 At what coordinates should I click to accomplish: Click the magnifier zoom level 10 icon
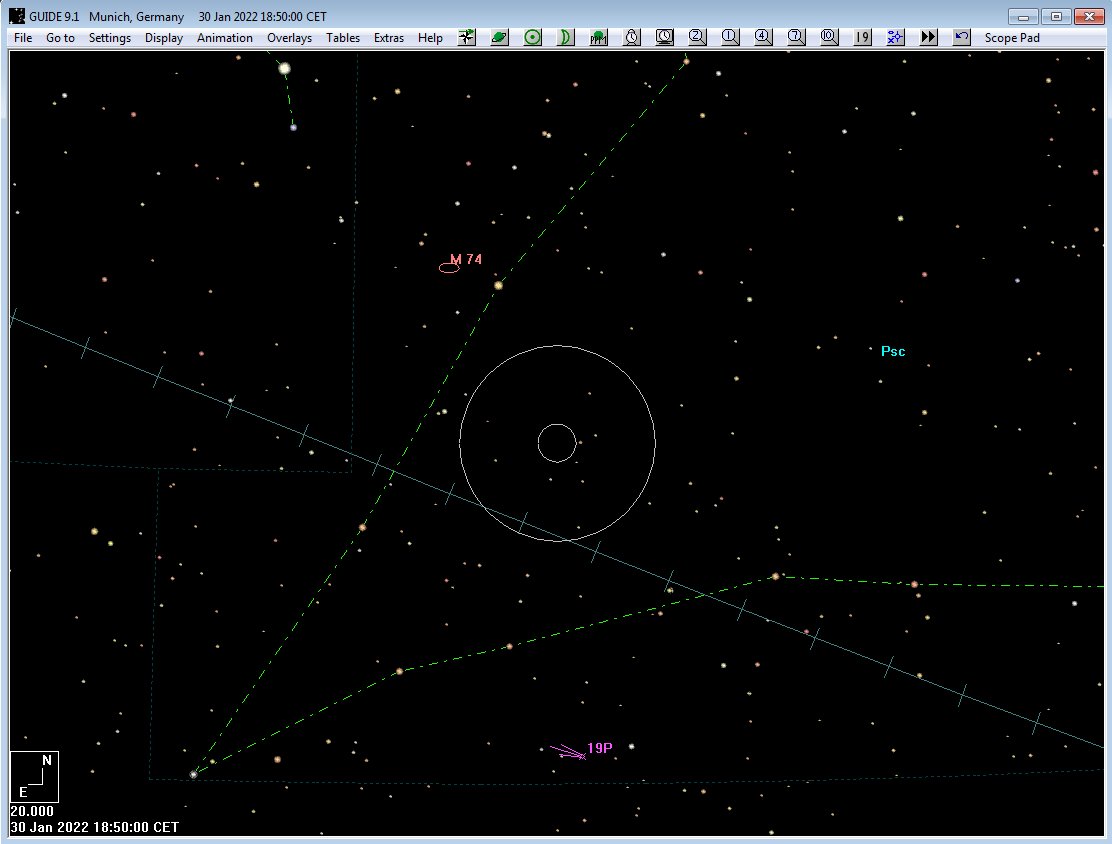click(829, 37)
